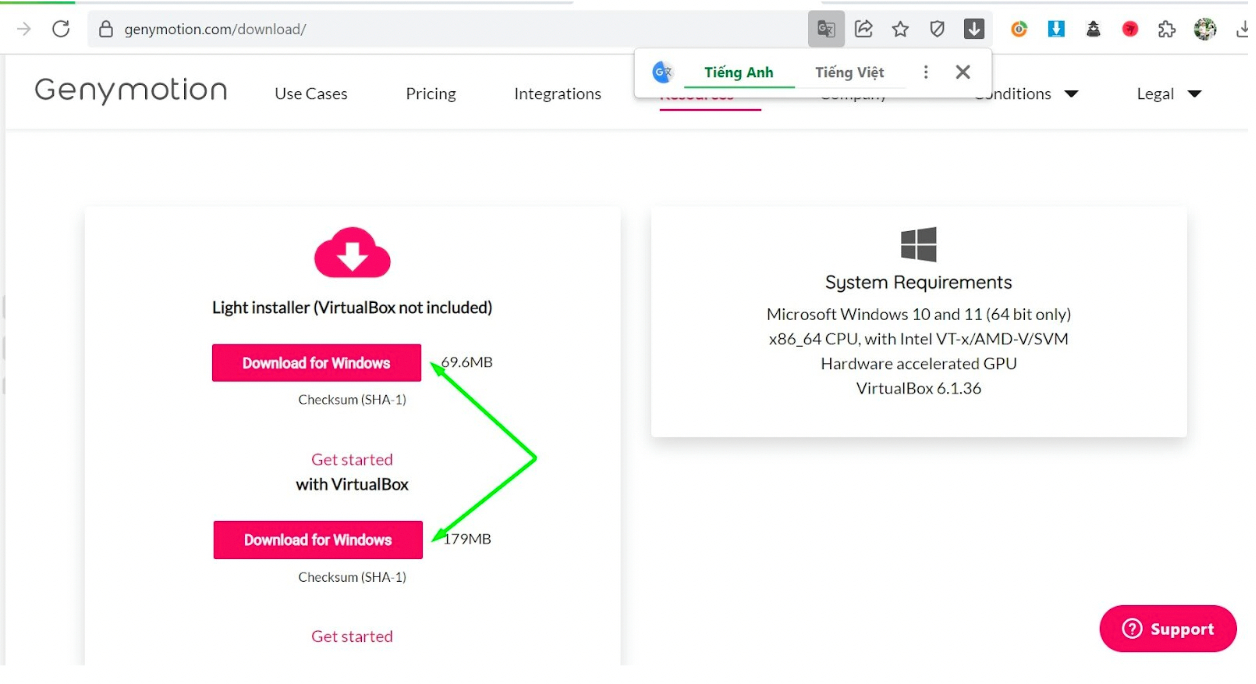1256x684 pixels.
Task: Open the Support chat button
Action: [x=1168, y=629]
